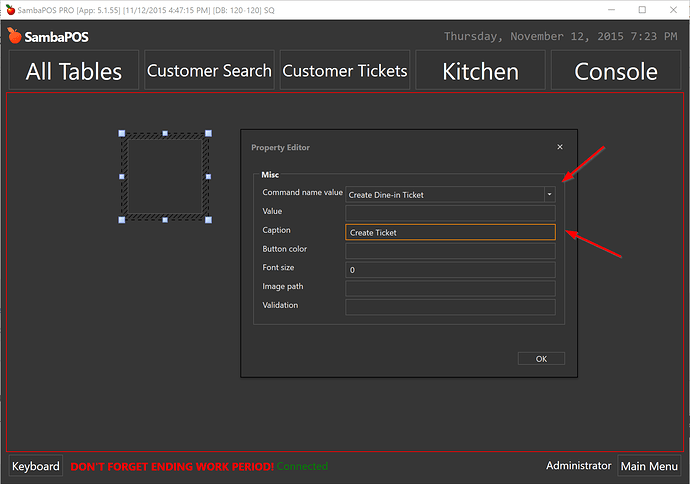Click the Button color field
The image size is (690, 484).
click(450, 251)
